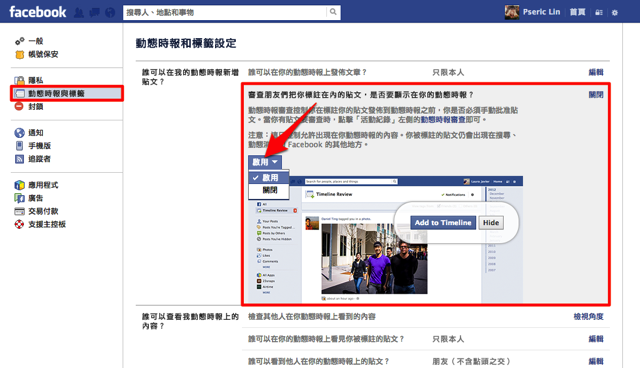
Task: Open 通知 notifications settings section
Action: pos(36,133)
